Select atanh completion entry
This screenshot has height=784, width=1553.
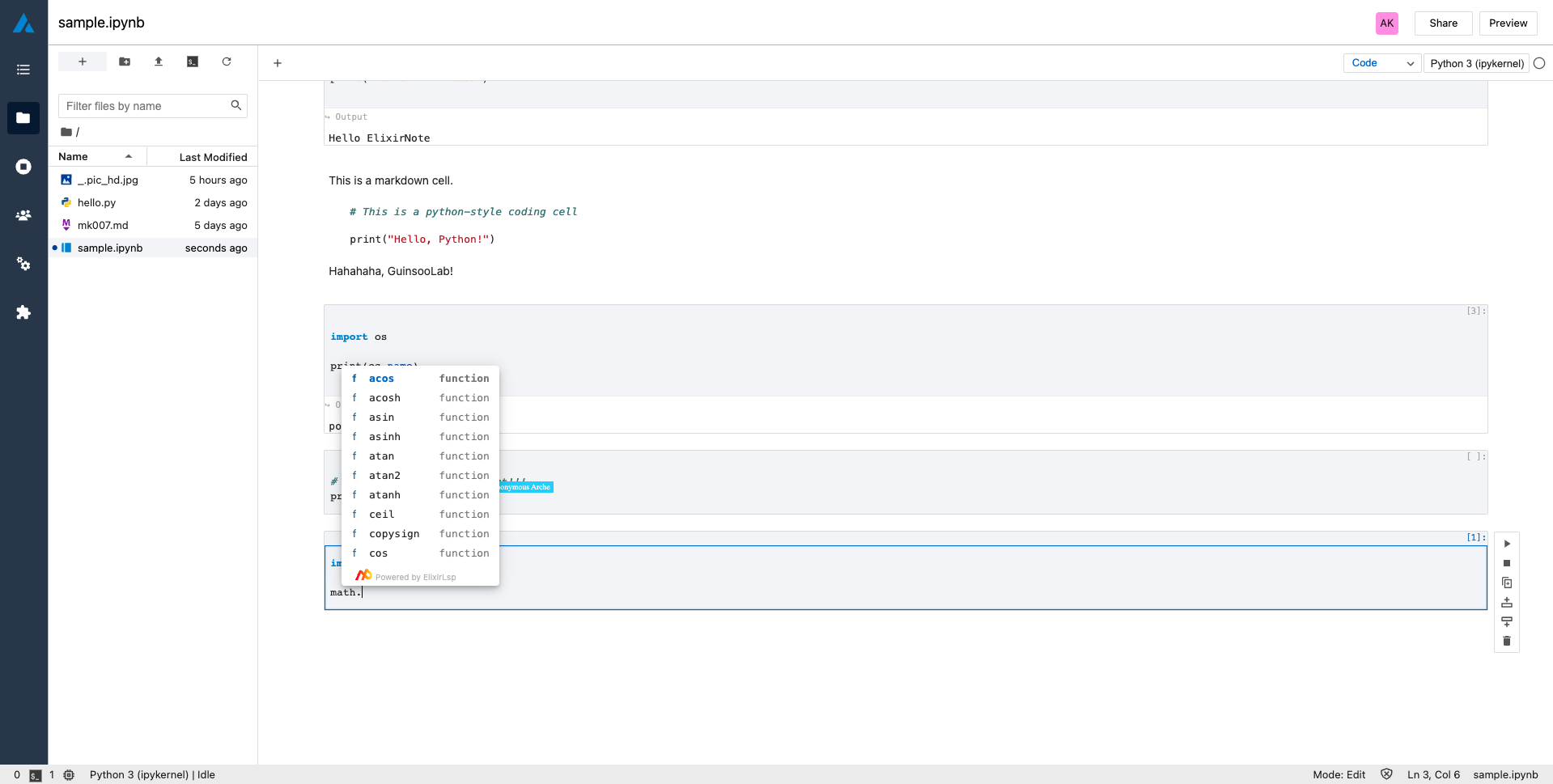point(420,495)
